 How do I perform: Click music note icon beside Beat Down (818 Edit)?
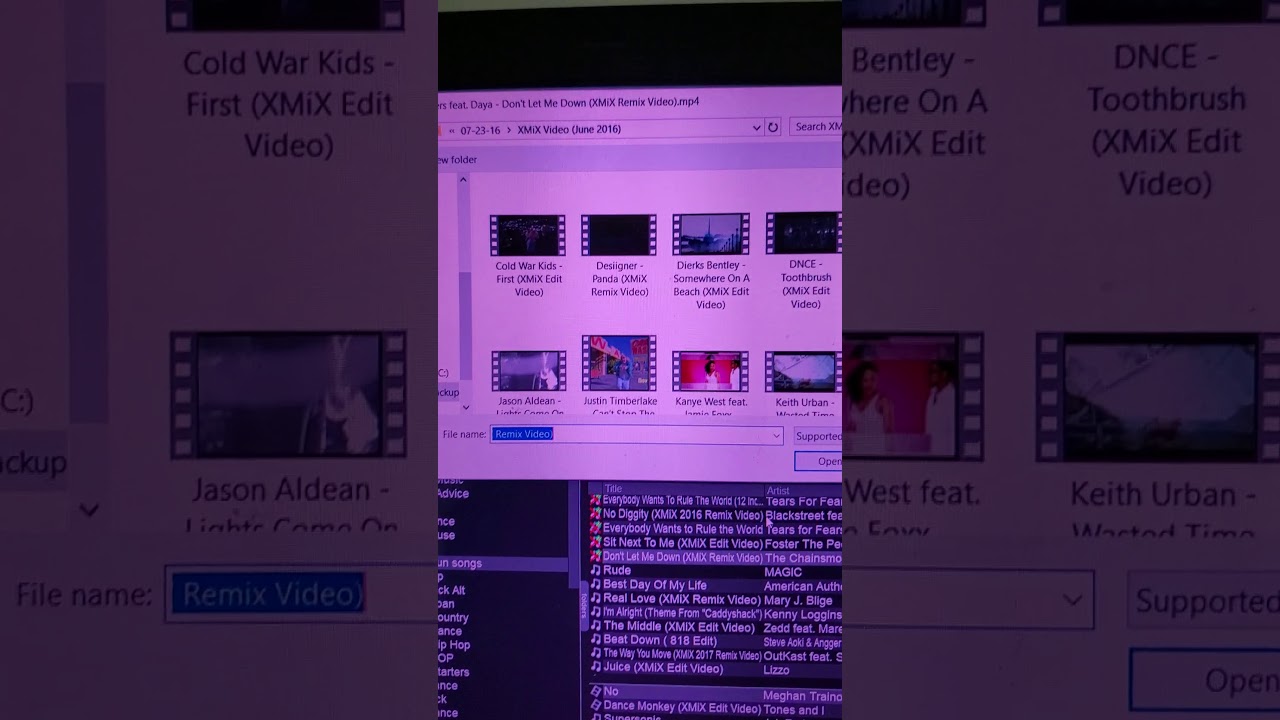(x=595, y=641)
